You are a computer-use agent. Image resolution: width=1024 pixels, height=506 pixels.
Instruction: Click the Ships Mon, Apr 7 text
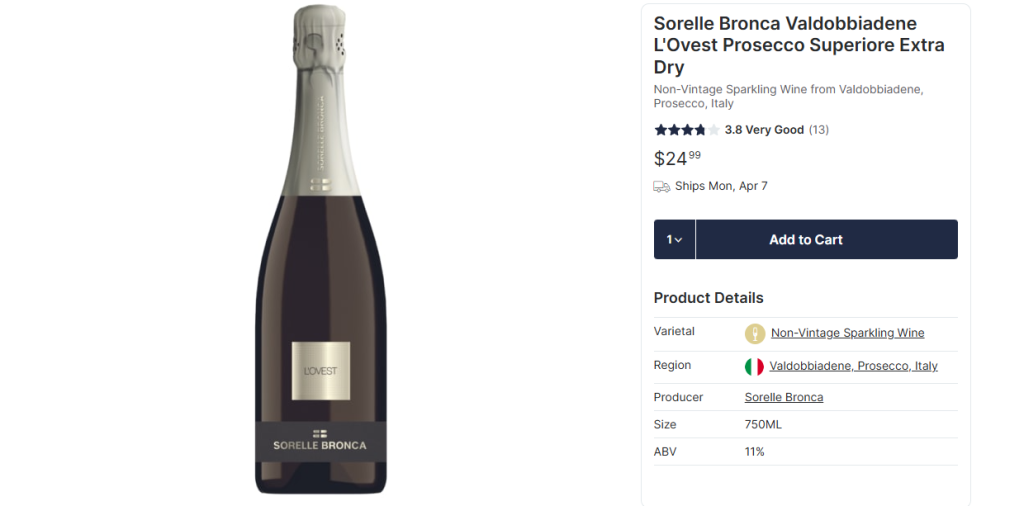coord(721,186)
